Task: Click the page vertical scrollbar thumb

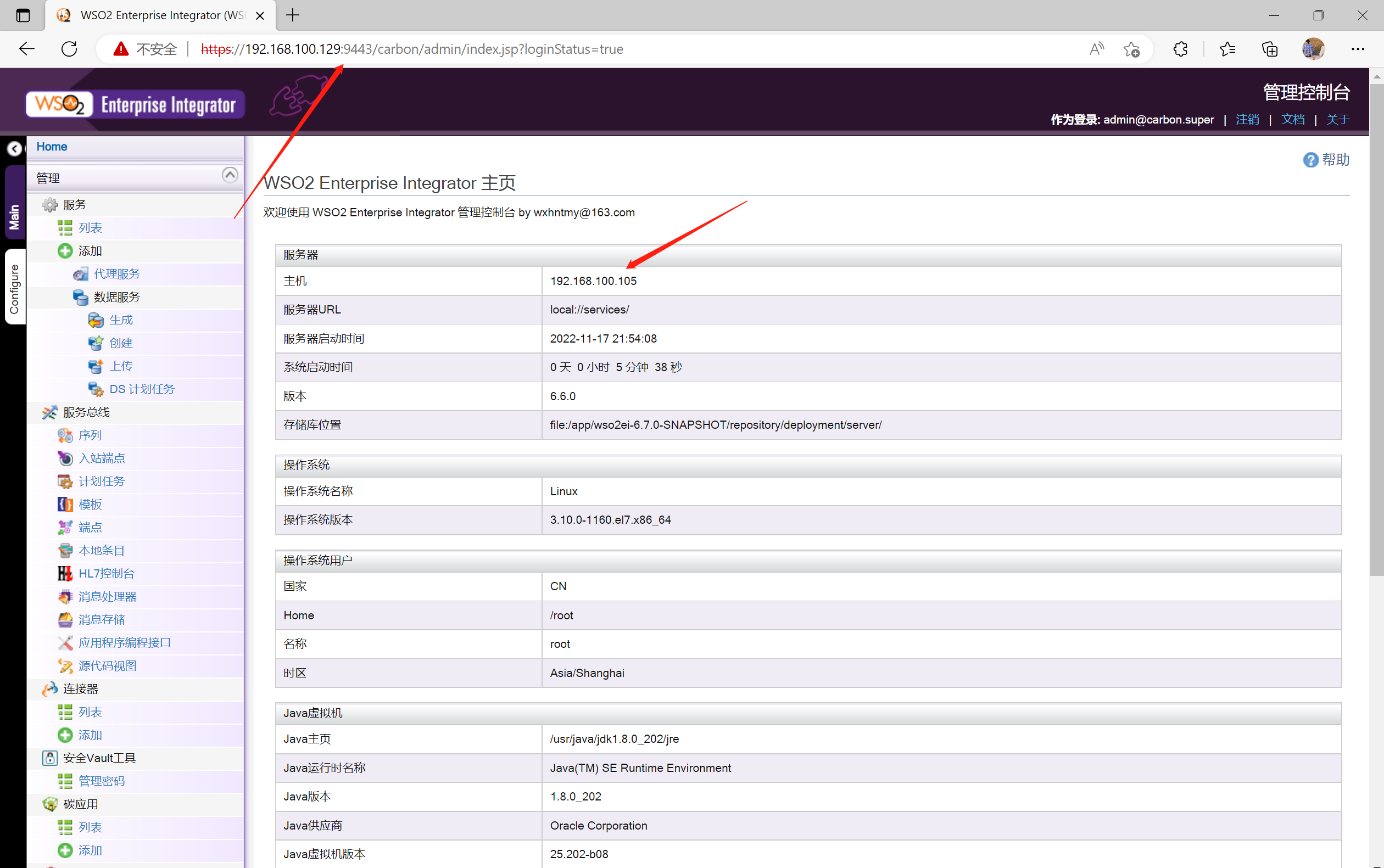Action: coord(1376,330)
